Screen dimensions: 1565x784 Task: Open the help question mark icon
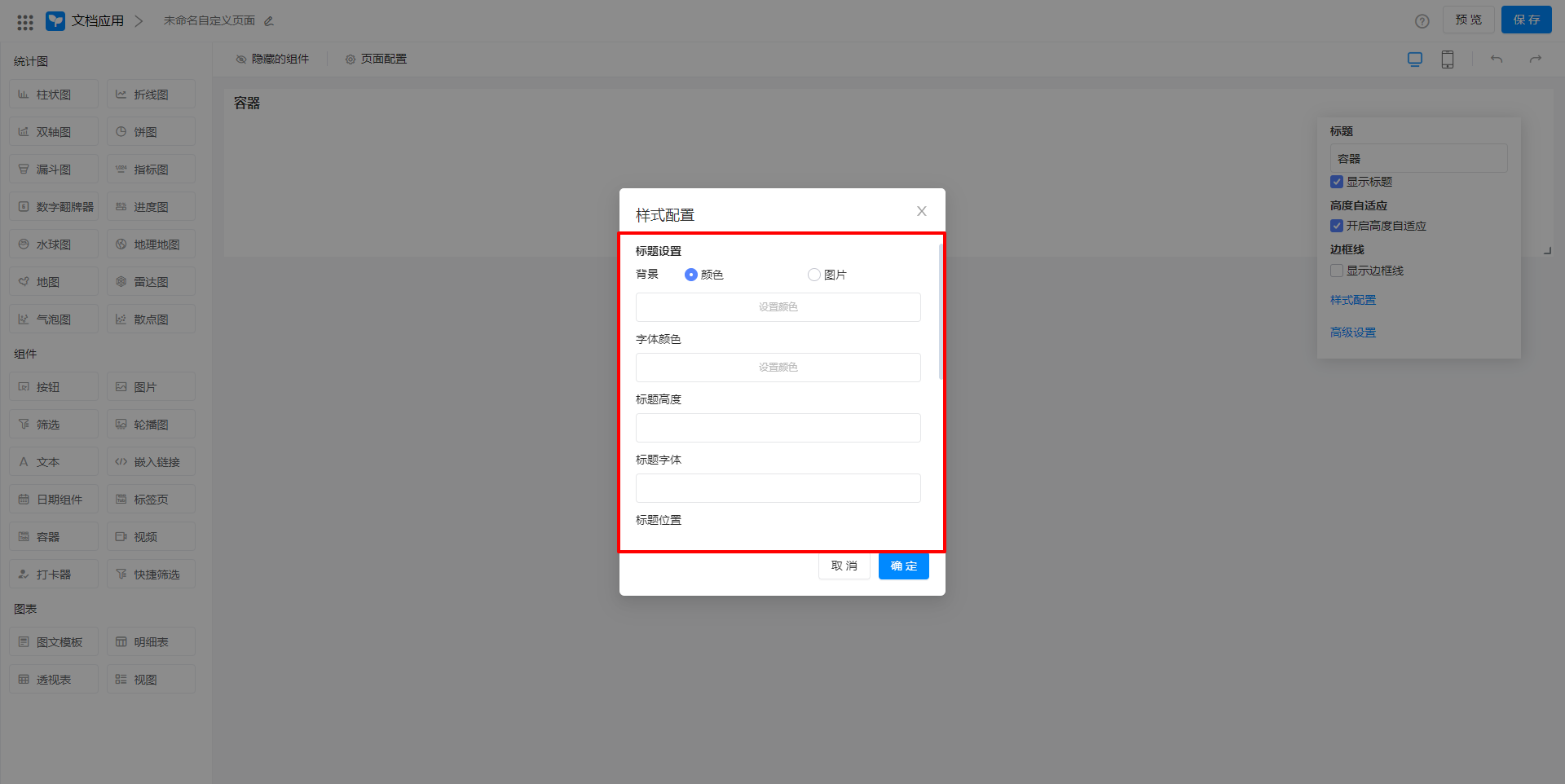[1422, 20]
